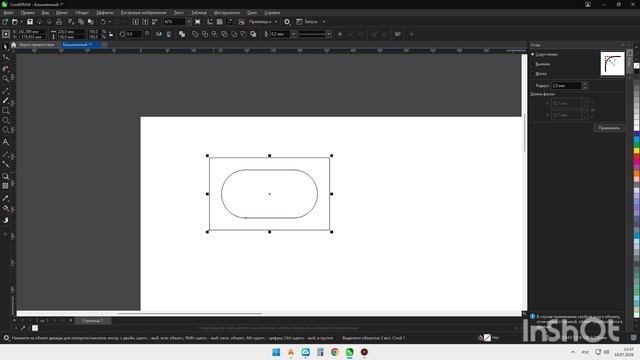Click the Запуск launcher button
This screenshot has width=640, height=360.
pos(308,22)
